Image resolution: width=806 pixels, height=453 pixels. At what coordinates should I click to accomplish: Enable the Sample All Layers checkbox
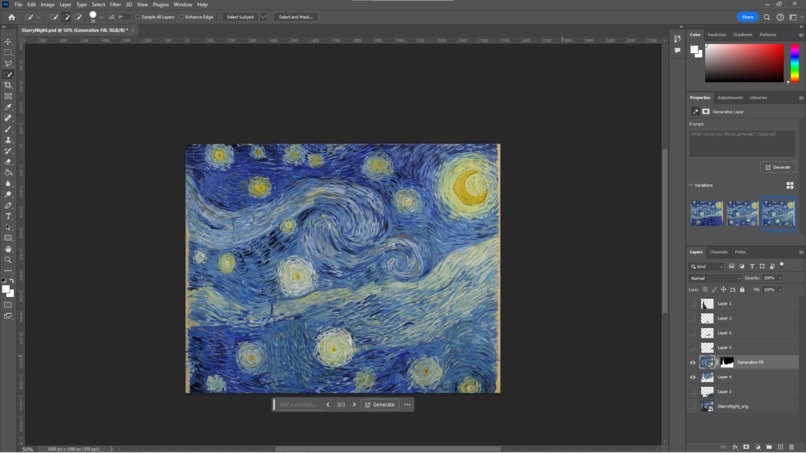(137, 17)
